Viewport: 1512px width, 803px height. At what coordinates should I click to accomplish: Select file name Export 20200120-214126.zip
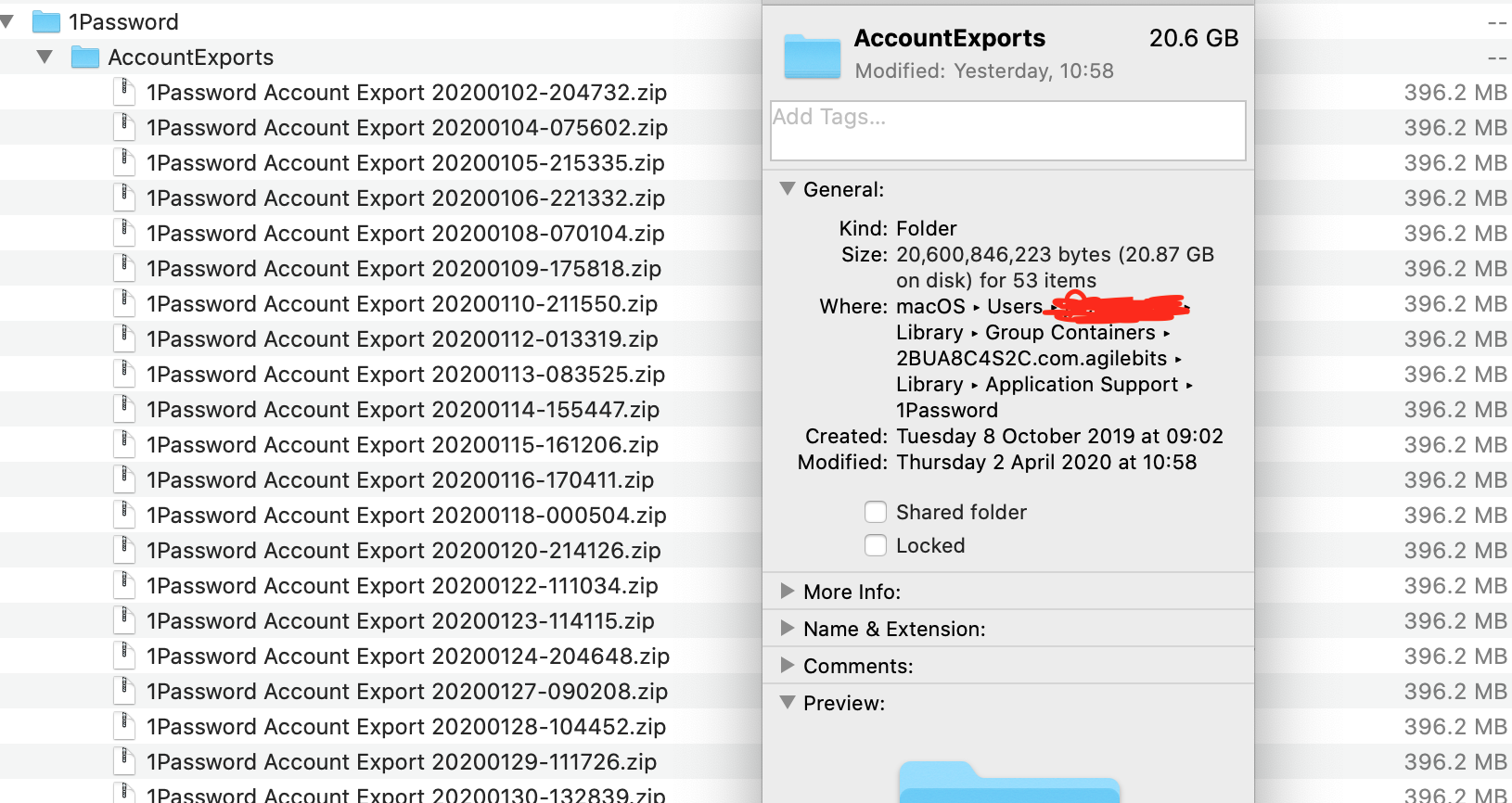(x=404, y=551)
